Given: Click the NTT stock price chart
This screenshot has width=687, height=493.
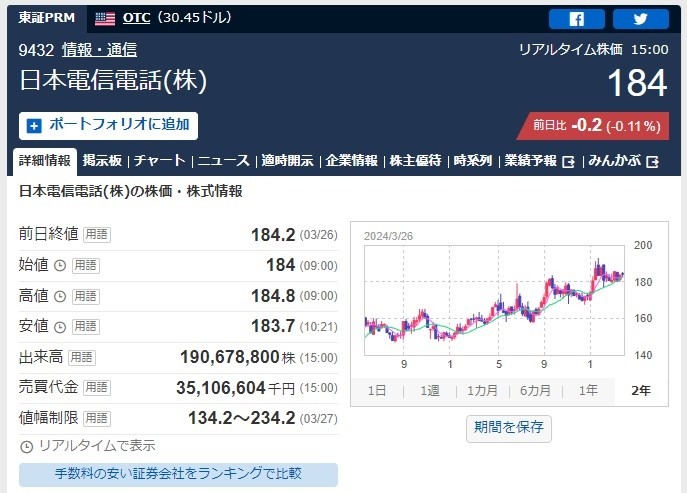Looking at the screenshot, I should pyautogui.click(x=494, y=300).
